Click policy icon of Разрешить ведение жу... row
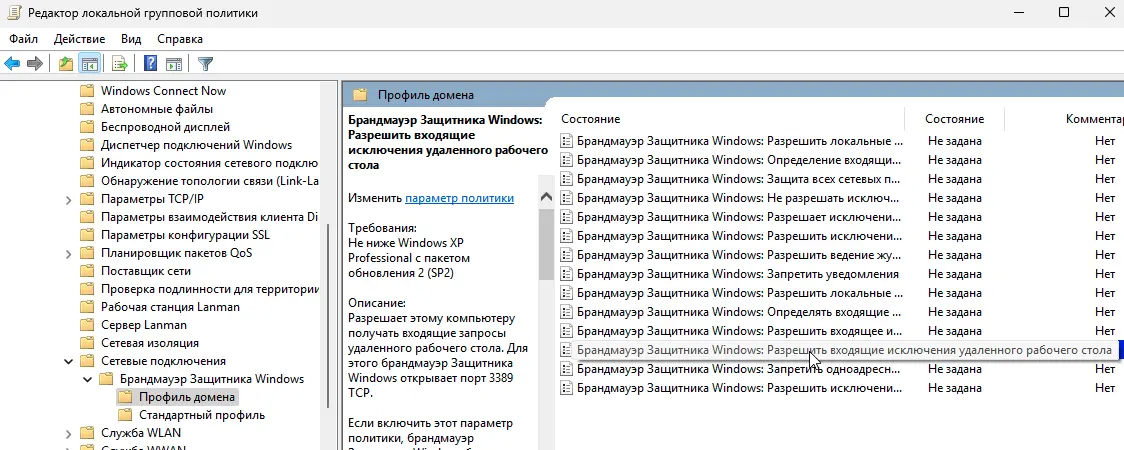 [566, 255]
